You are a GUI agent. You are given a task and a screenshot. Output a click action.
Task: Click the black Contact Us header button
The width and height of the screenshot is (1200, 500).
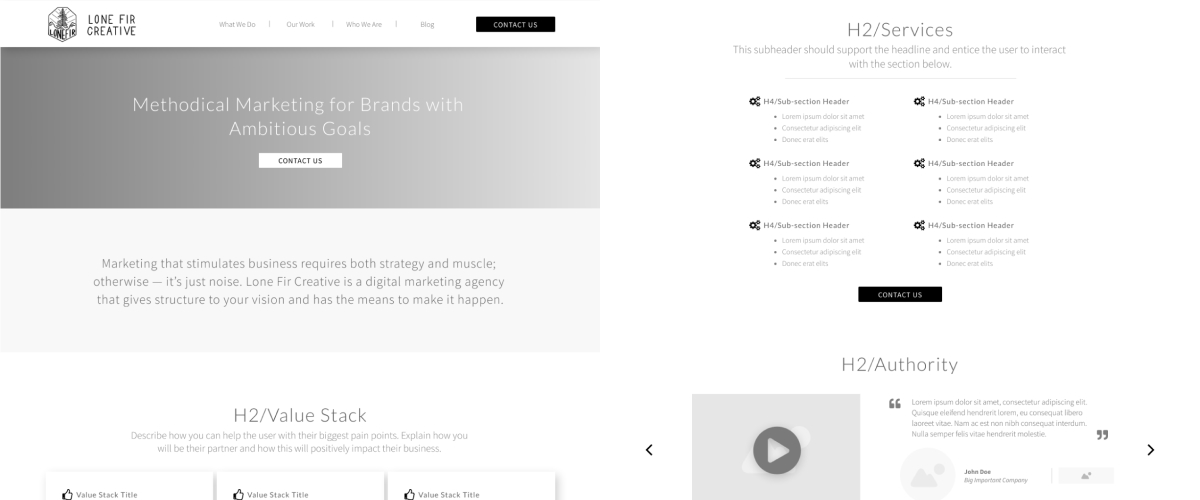click(x=515, y=24)
